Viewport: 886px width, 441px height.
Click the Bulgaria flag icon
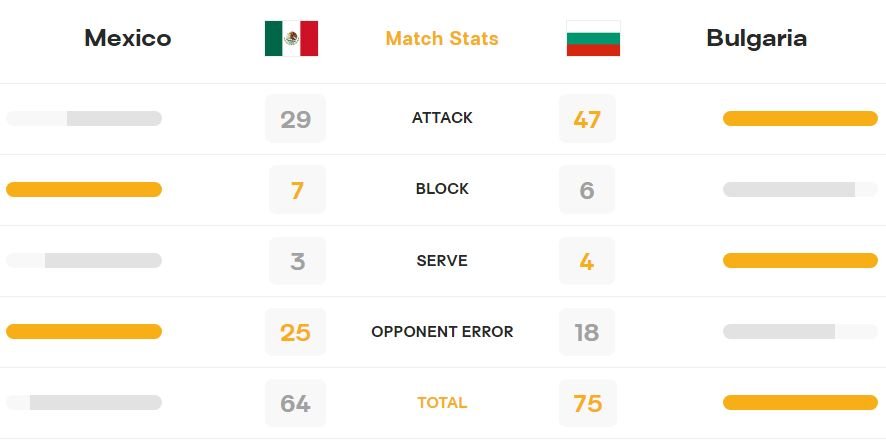pos(593,38)
